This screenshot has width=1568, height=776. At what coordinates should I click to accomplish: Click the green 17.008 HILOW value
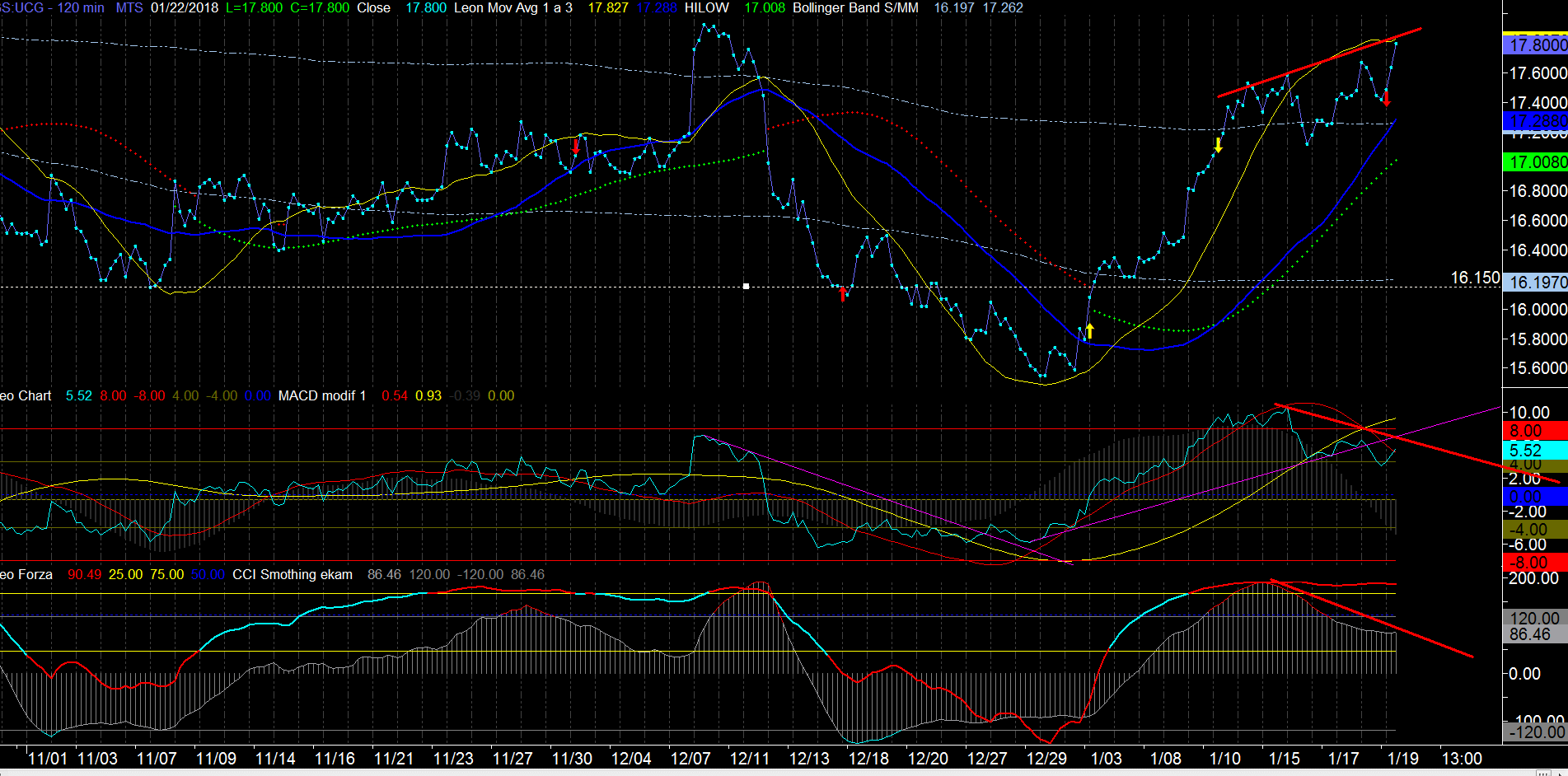tap(765, 7)
